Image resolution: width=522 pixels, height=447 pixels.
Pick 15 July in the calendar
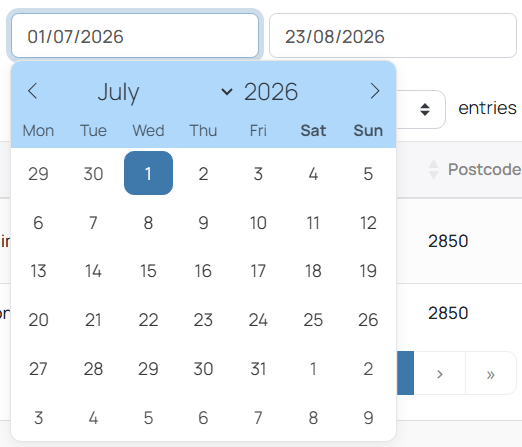point(148,271)
